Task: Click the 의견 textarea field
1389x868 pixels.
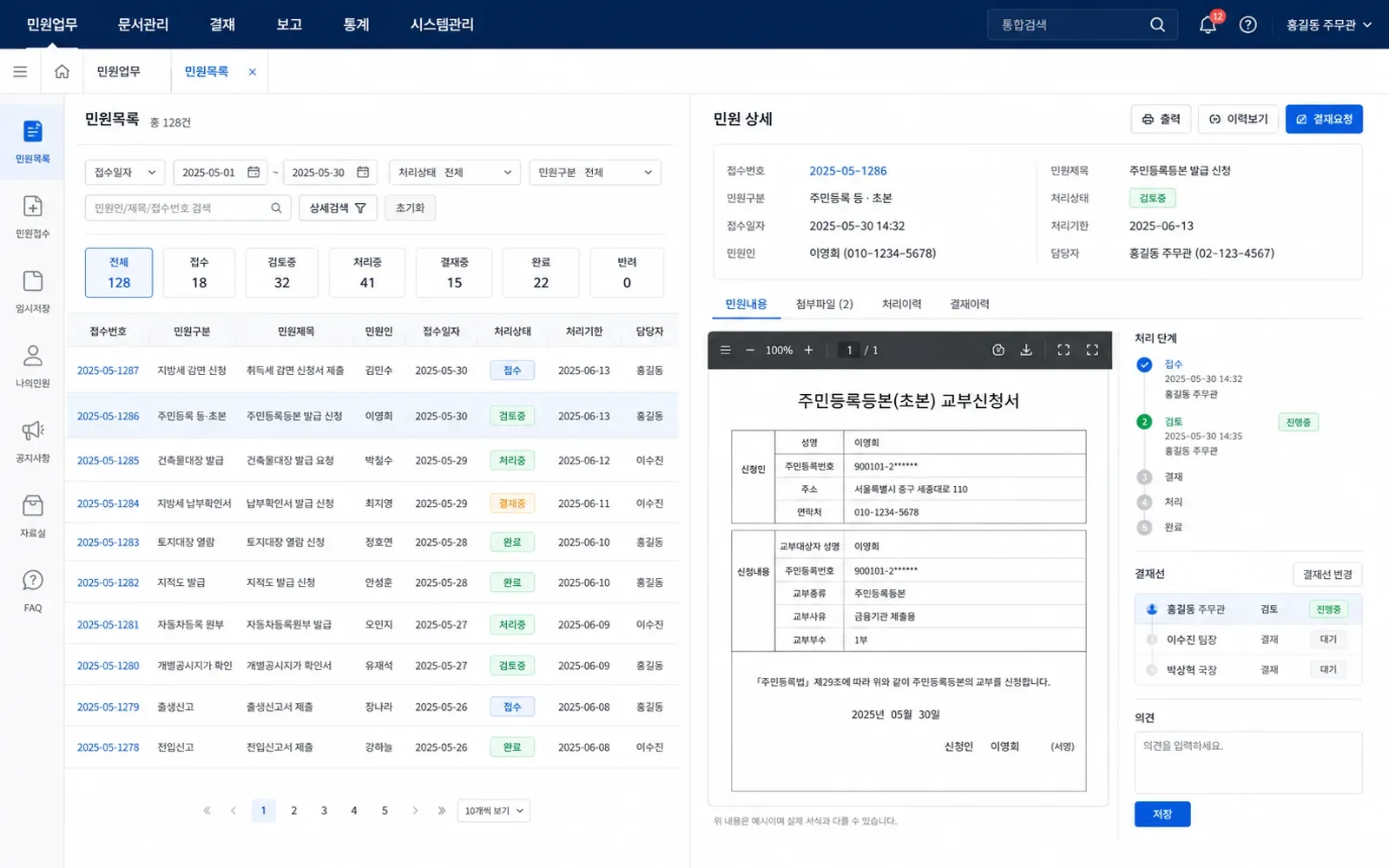Action: tap(1247, 762)
